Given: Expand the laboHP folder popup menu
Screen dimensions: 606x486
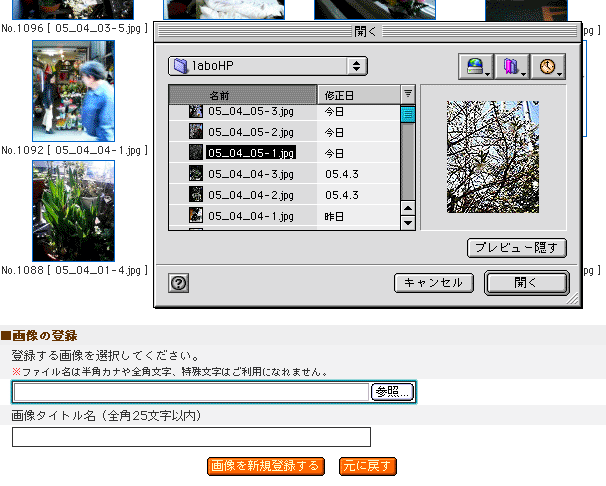Looking at the screenshot, I should pos(267,66).
